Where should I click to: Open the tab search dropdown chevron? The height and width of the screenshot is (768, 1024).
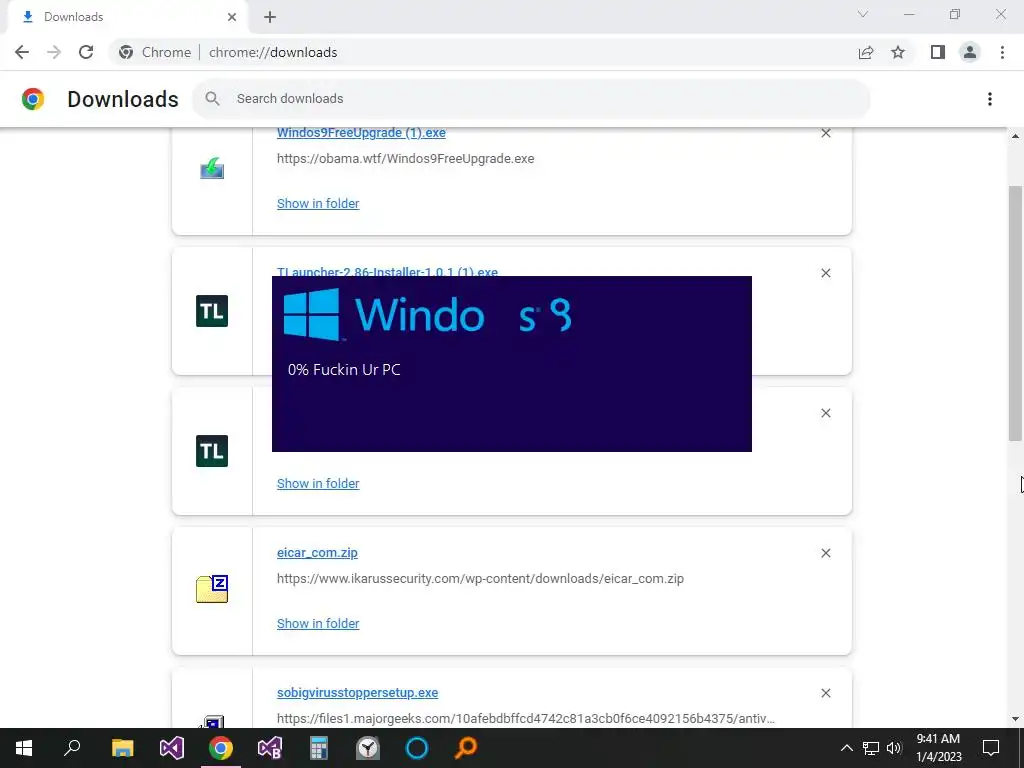click(x=863, y=14)
